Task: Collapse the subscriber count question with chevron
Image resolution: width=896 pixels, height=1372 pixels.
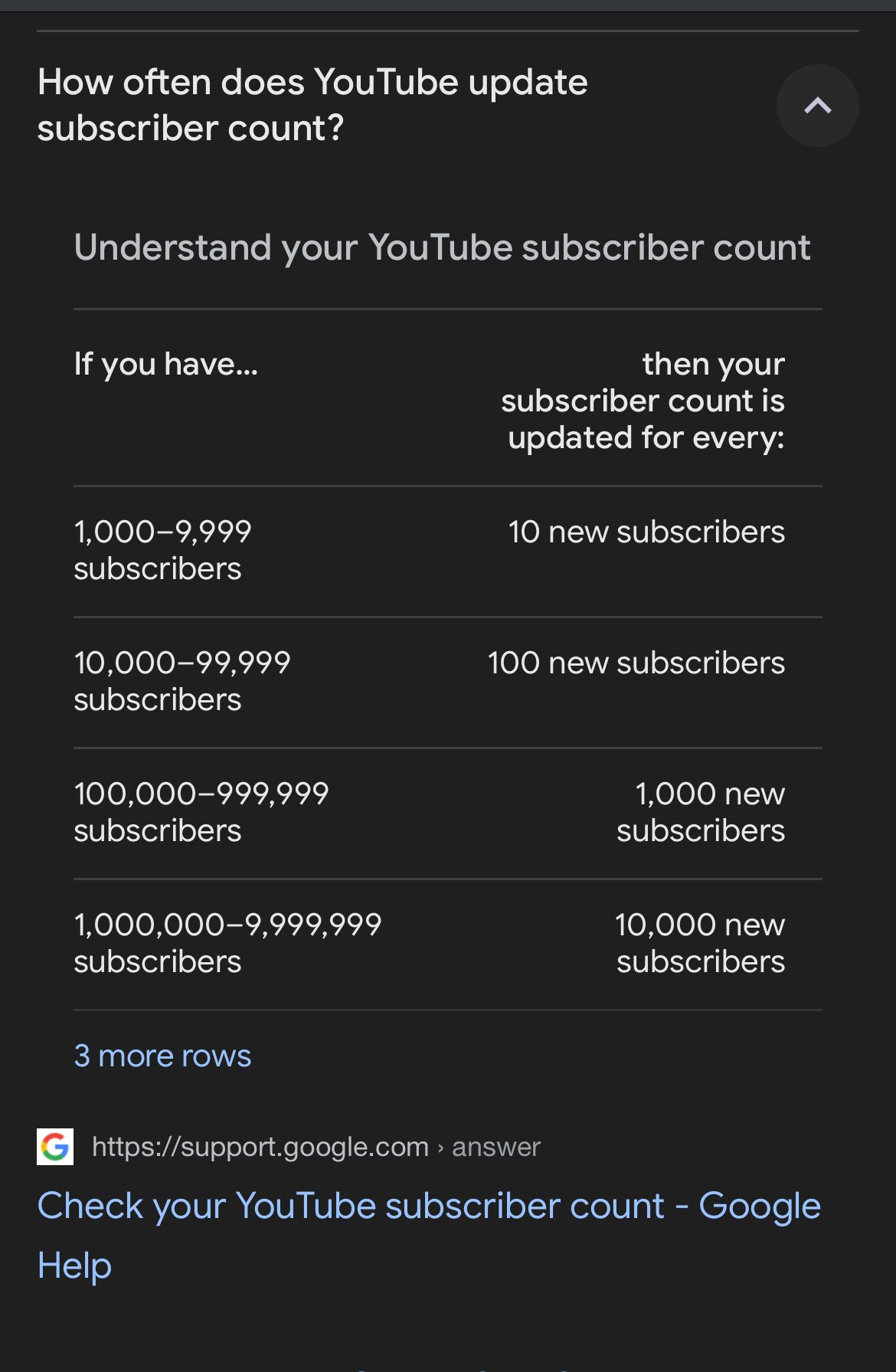Action: click(x=817, y=106)
